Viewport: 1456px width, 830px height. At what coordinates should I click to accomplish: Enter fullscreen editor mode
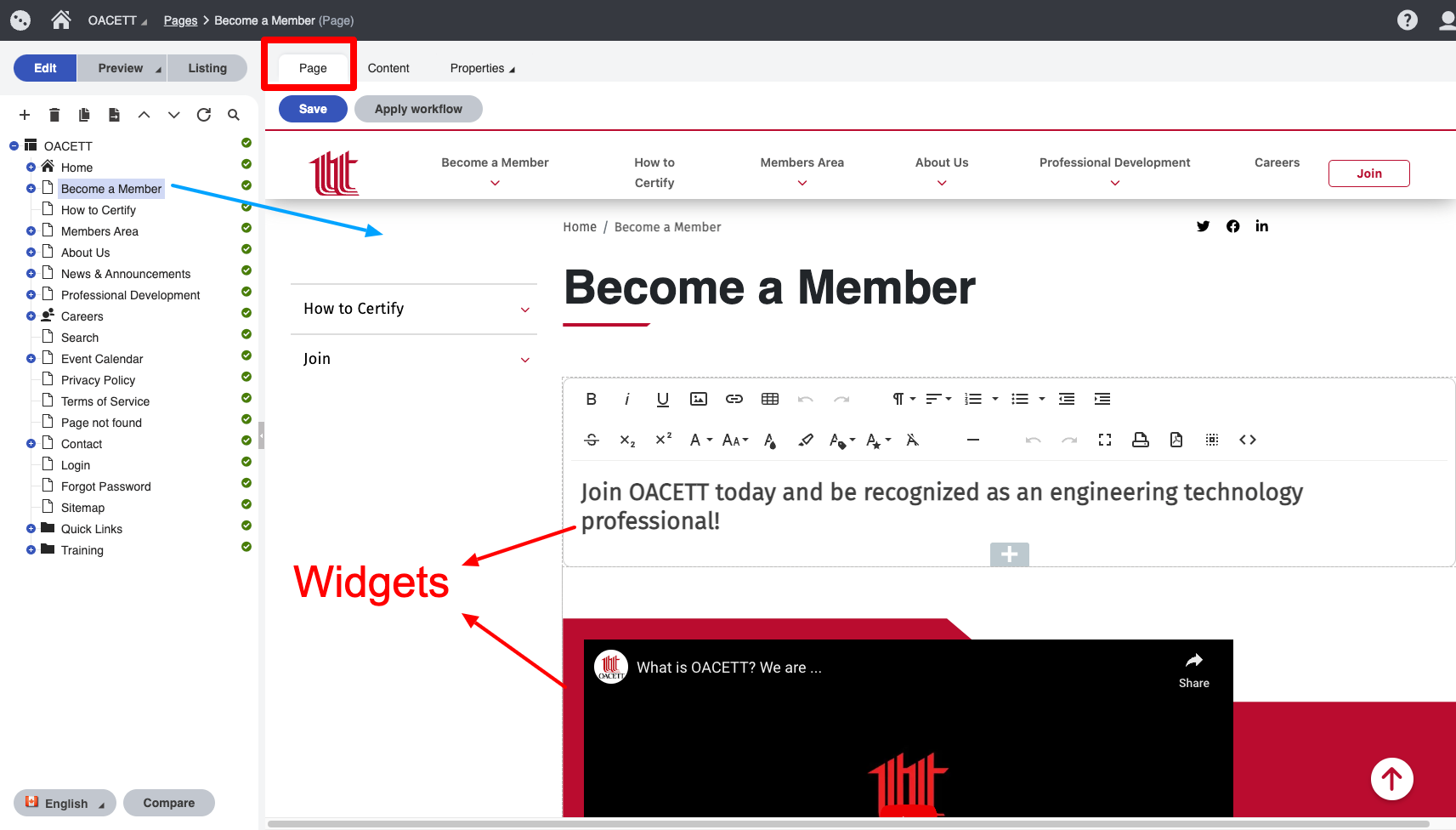point(1105,440)
